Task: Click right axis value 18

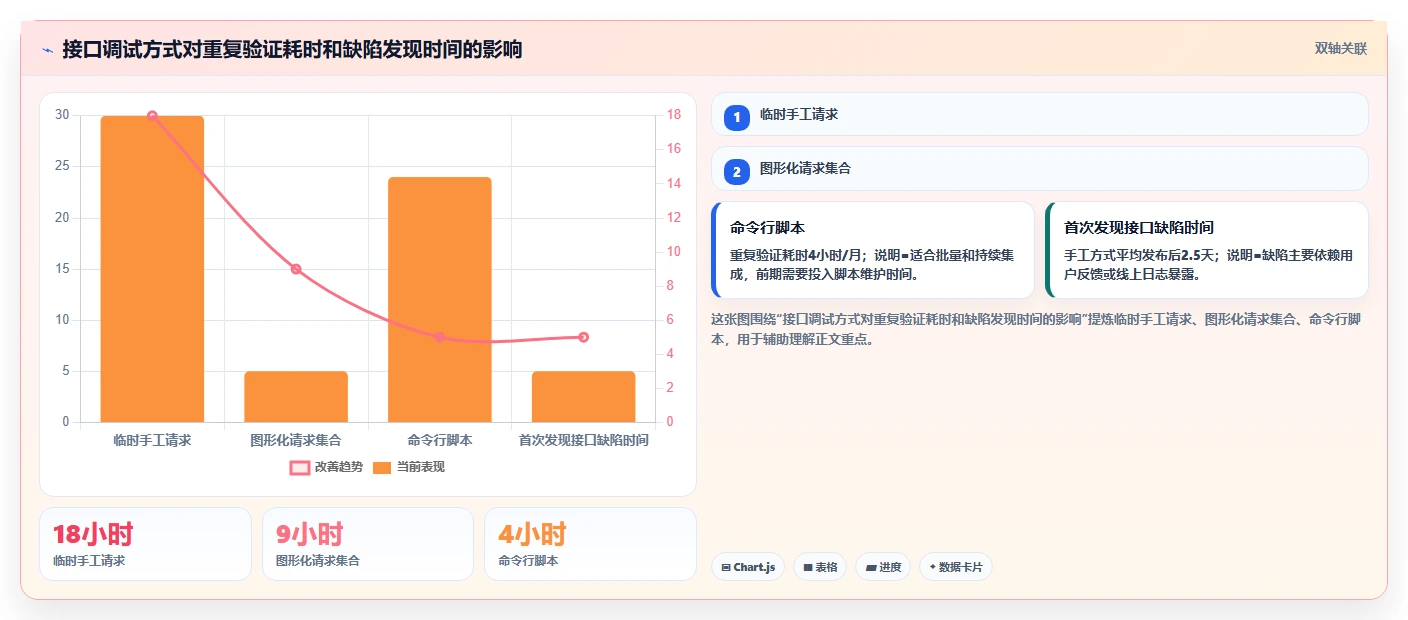Action: (x=674, y=115)
